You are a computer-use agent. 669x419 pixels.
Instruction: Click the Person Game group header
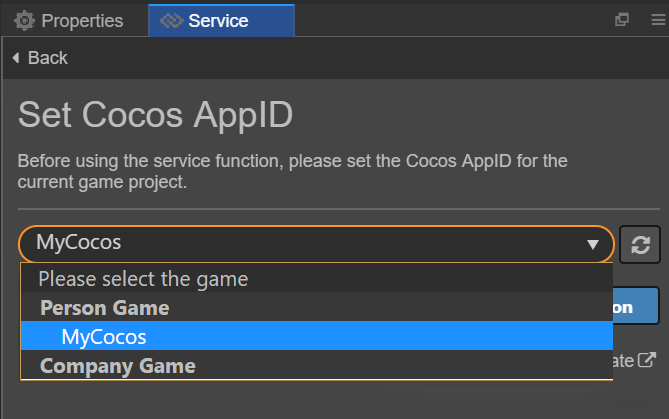point(104,307)
